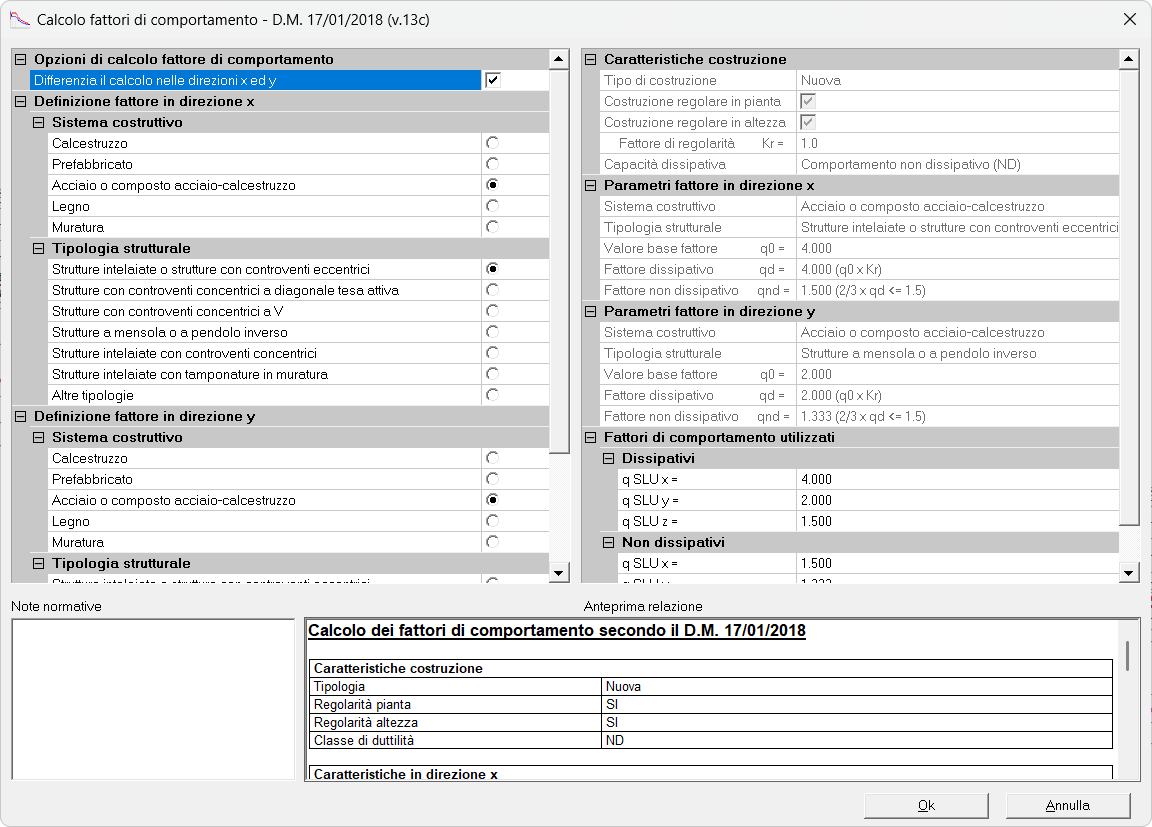Select Calcestruzzo radio in direzione x
The height and width of the screenshot is (827, 1152).
[492, 143]
